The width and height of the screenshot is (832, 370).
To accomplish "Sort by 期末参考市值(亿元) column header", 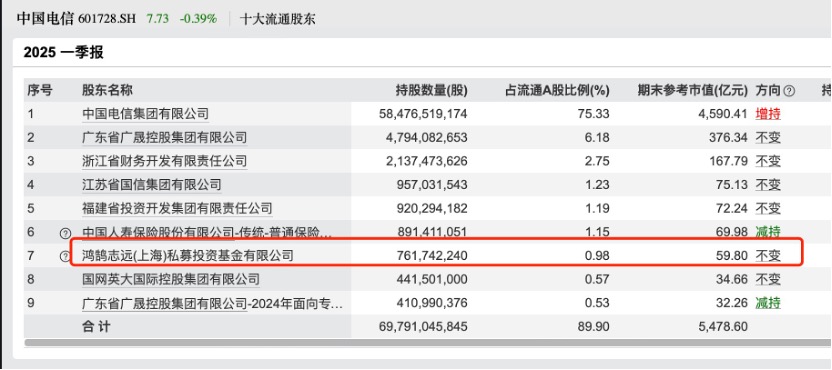I will point(692,91).
